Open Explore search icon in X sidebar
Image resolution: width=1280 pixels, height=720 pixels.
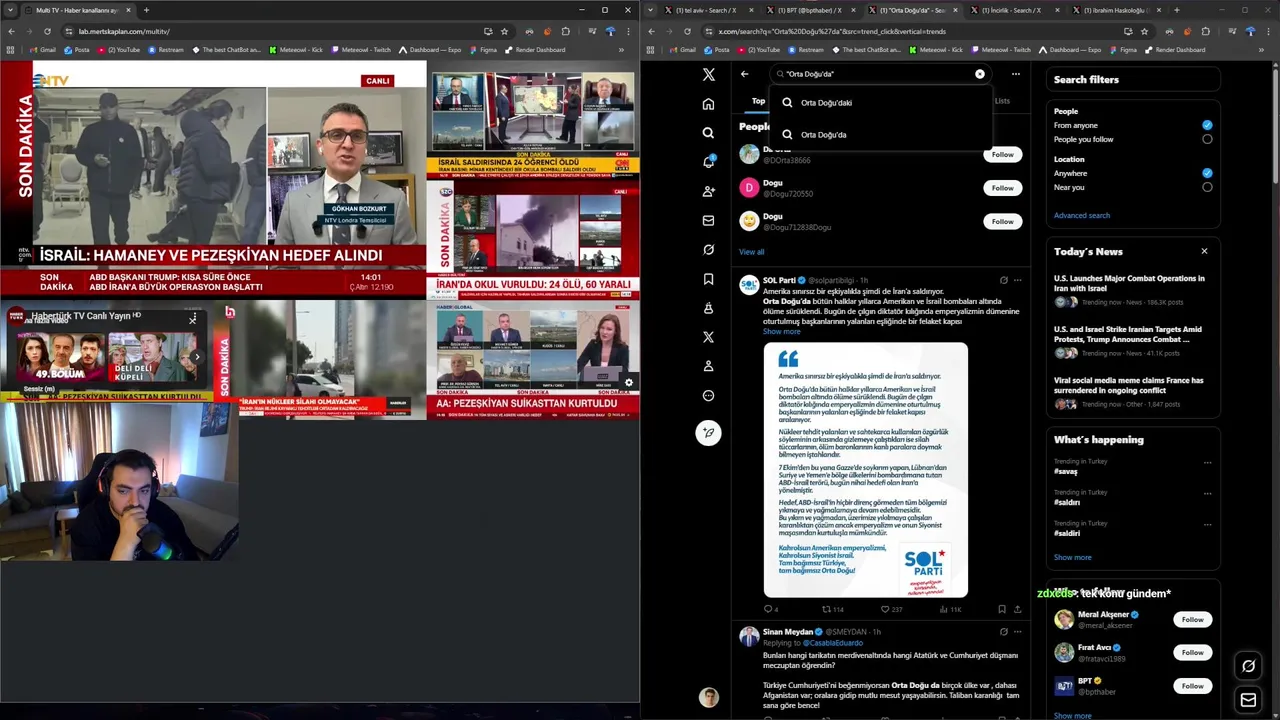pyautogui.click(x=708, y=133)
